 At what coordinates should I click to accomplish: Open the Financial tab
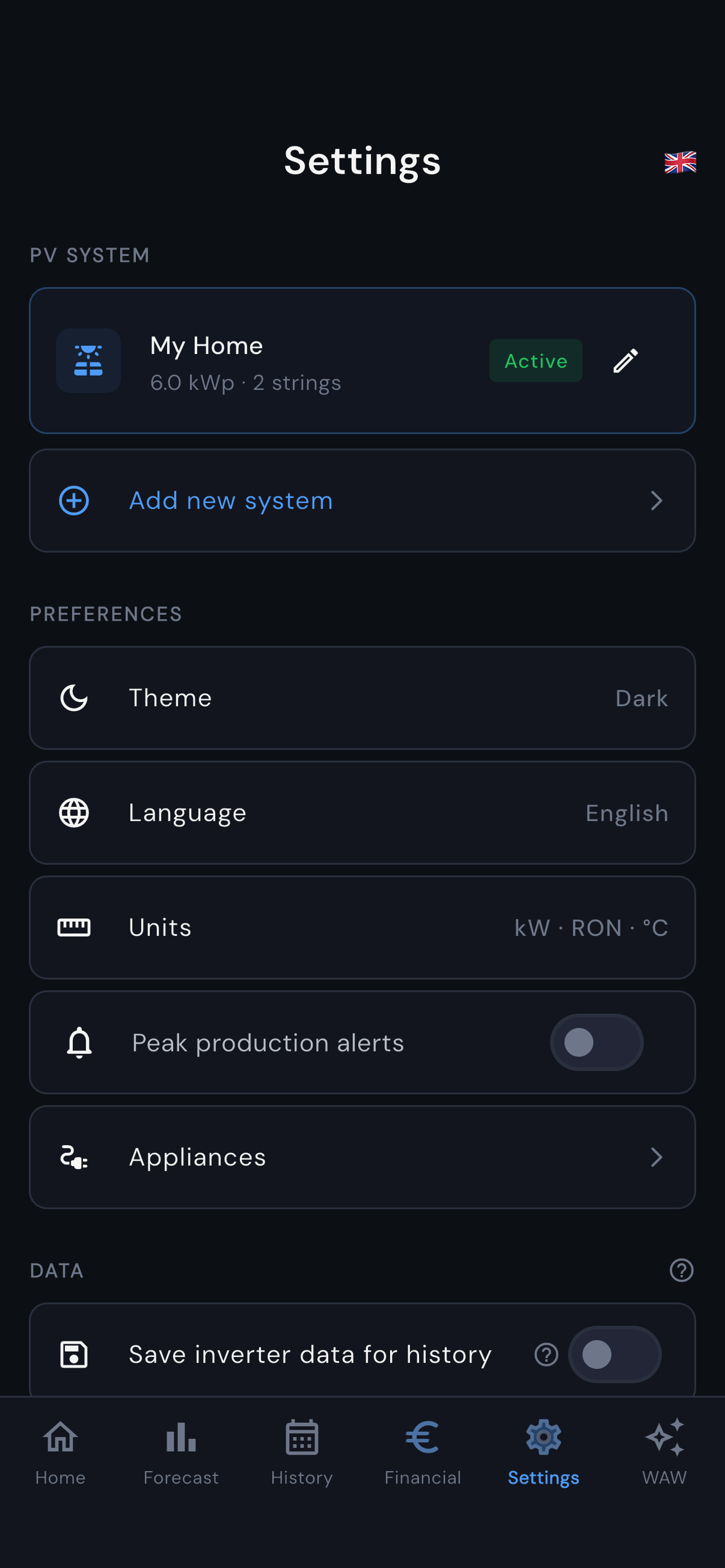point(422,1453)
